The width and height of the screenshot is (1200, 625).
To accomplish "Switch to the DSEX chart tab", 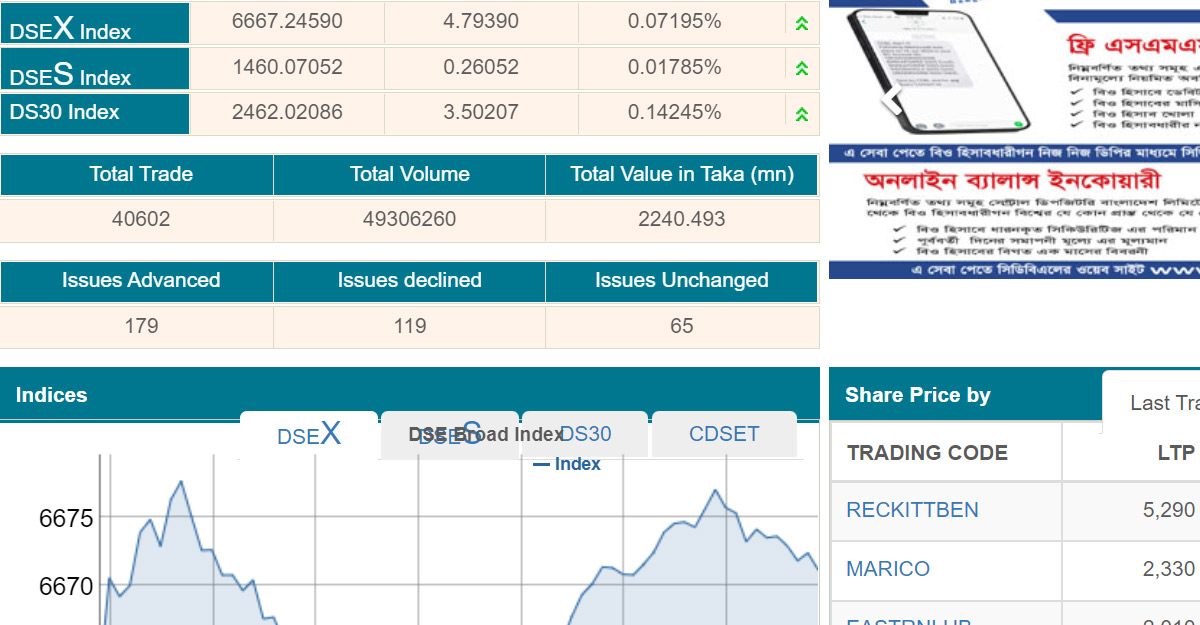I will [x=309, y=435].
